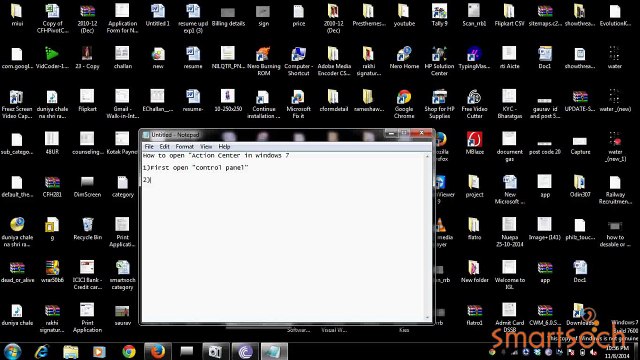Select the Freez Screen Video Capture icon
The height and width of the screenshot is (360, 640).
click(17, 104)
